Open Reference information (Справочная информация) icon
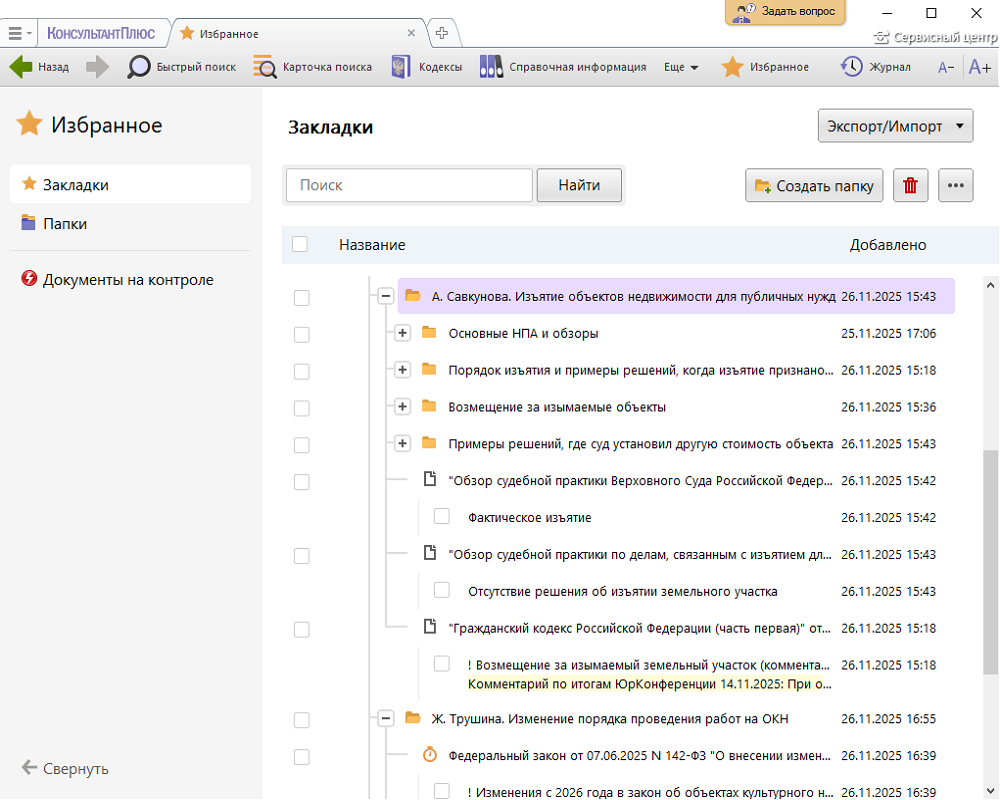The image size is (1000, 800). click(491, 67)
